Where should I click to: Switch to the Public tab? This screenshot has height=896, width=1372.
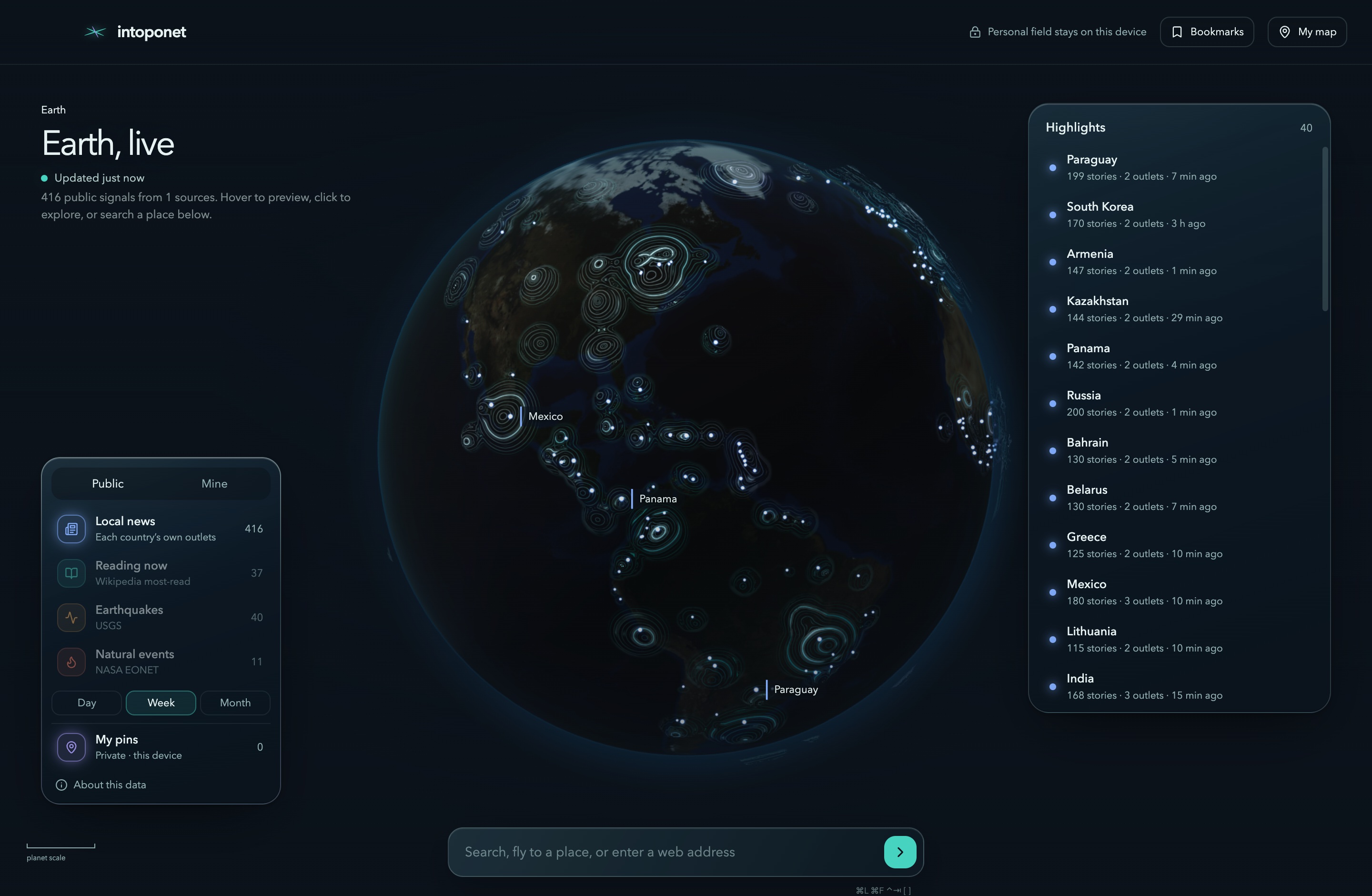coord(108,484)
